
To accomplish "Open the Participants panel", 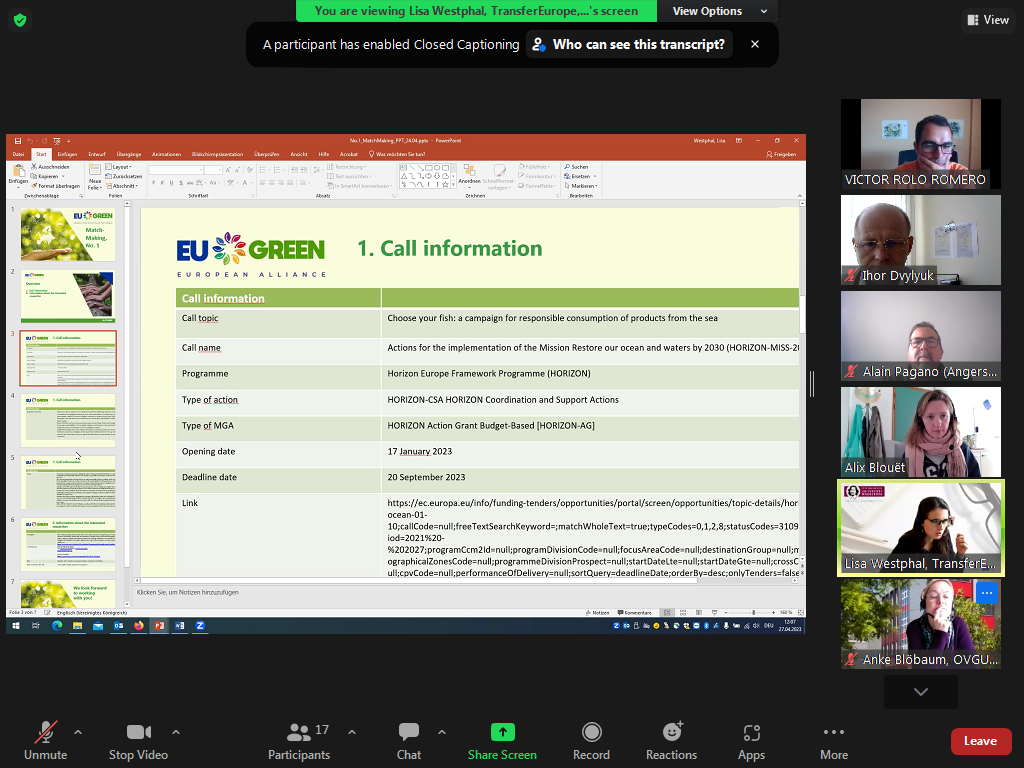I will click(299, 741).
